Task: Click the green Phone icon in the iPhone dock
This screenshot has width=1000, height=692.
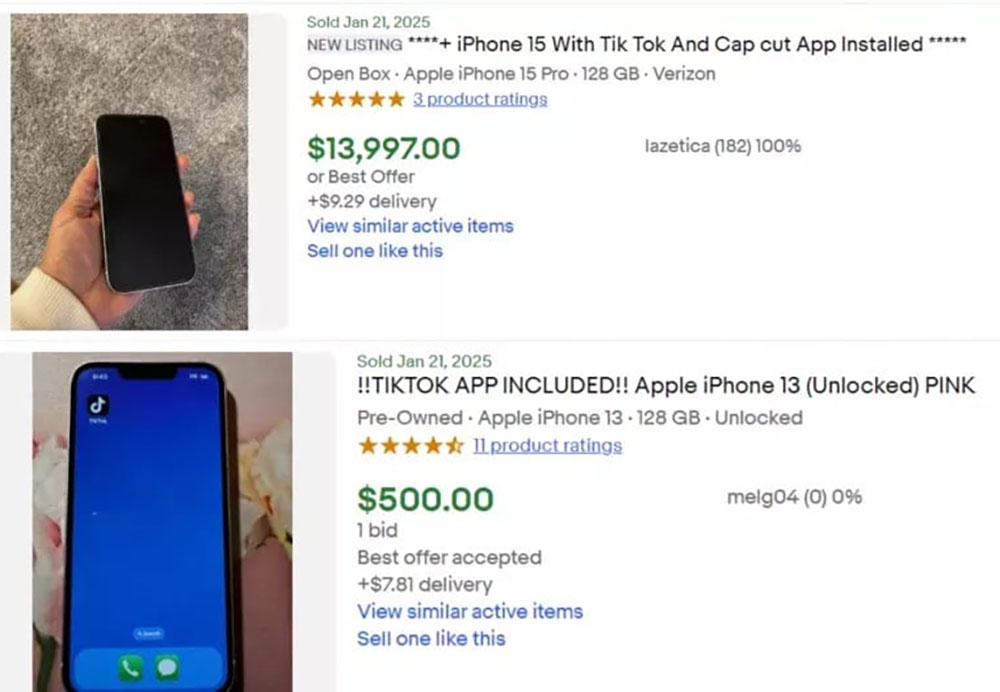Action: (x=131, y=667)
